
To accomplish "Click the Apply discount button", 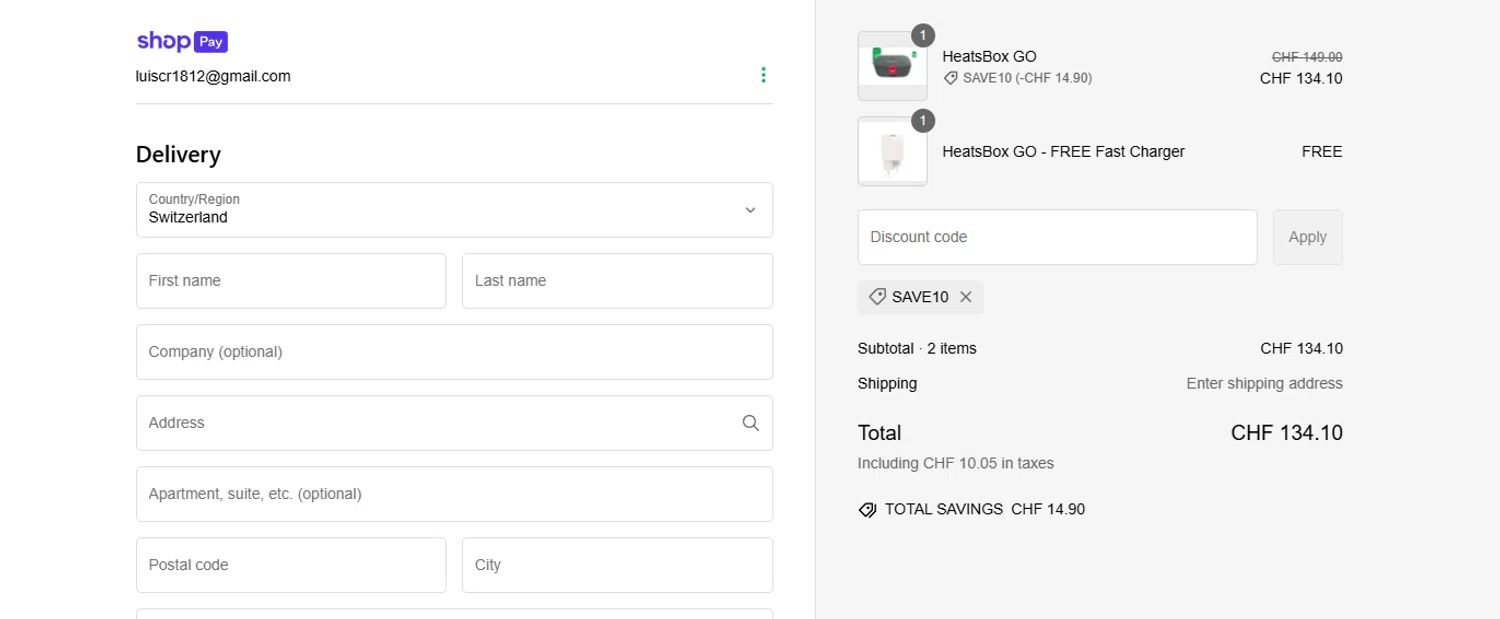I will coord(1307,237).
